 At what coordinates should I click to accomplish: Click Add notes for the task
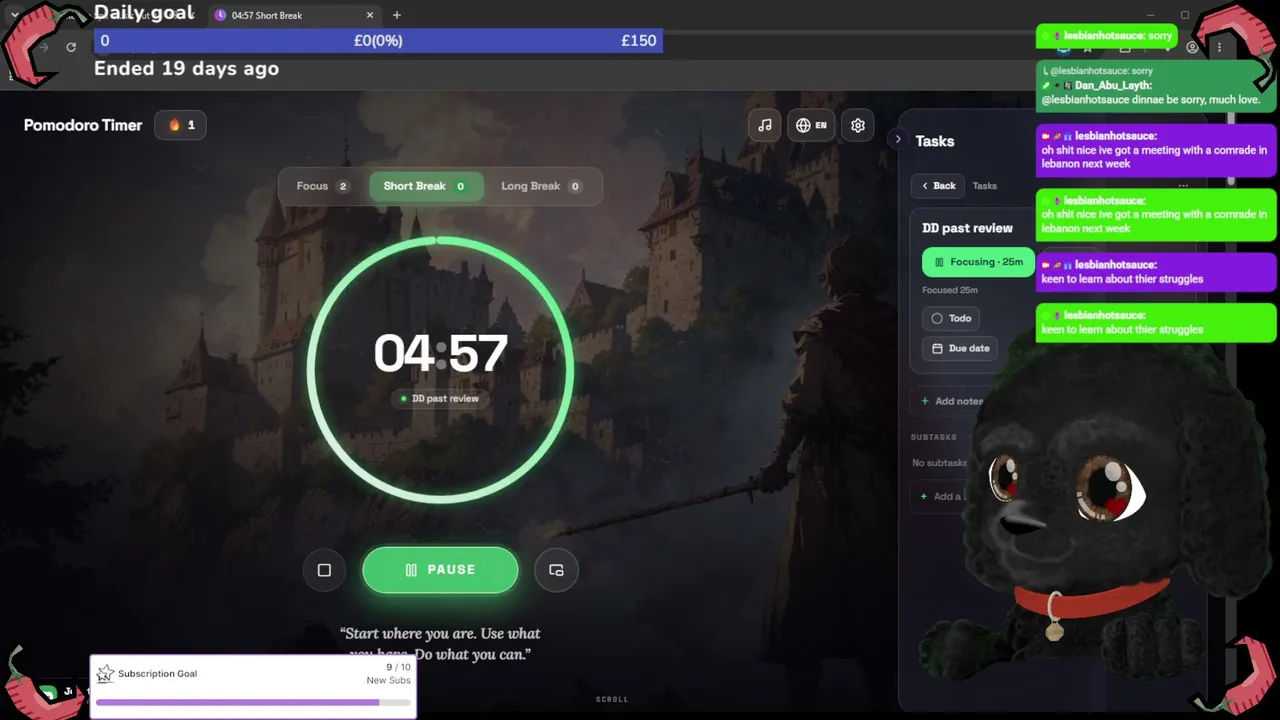pyautogui.click(x=952, y=401)
